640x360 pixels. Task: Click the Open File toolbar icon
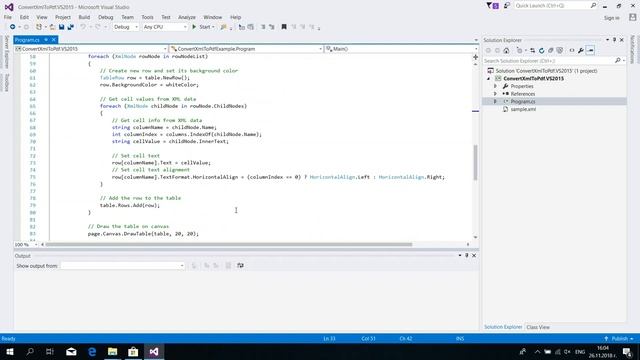coord(52,27)
